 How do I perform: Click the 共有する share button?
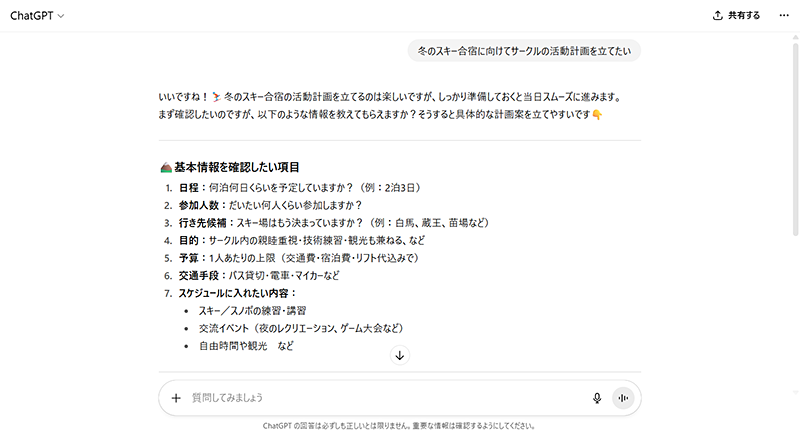736,15
